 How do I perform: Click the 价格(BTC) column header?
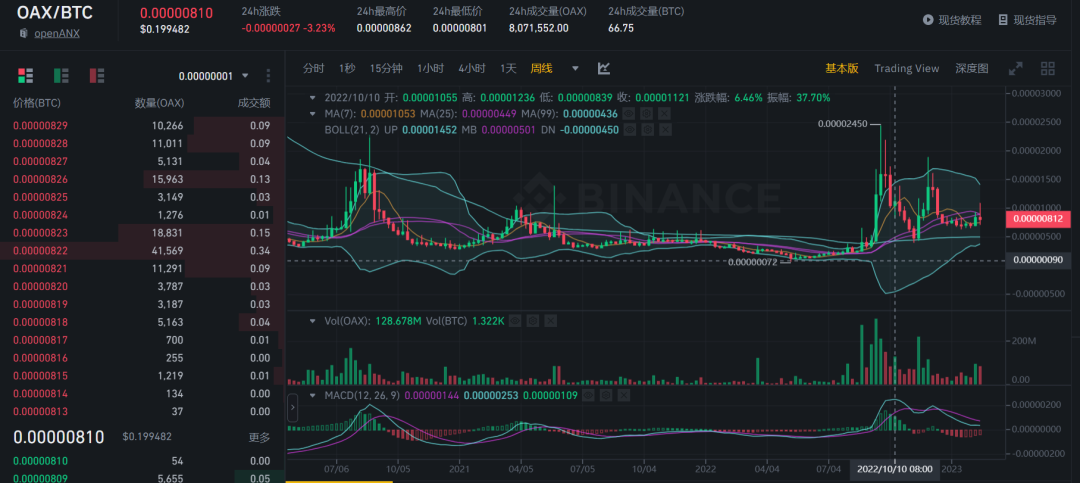[37, 103]
